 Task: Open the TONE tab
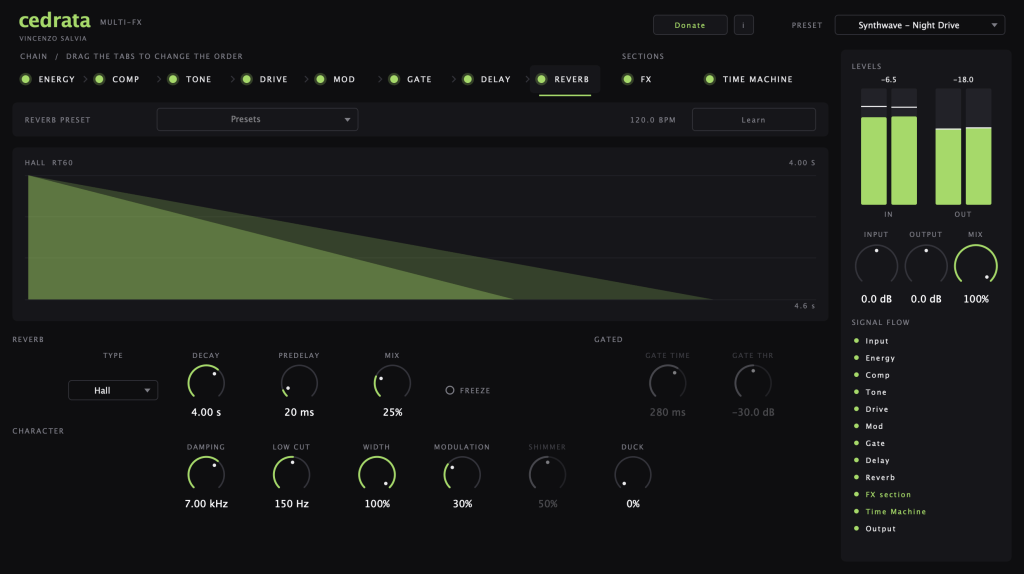click(199, 80)
